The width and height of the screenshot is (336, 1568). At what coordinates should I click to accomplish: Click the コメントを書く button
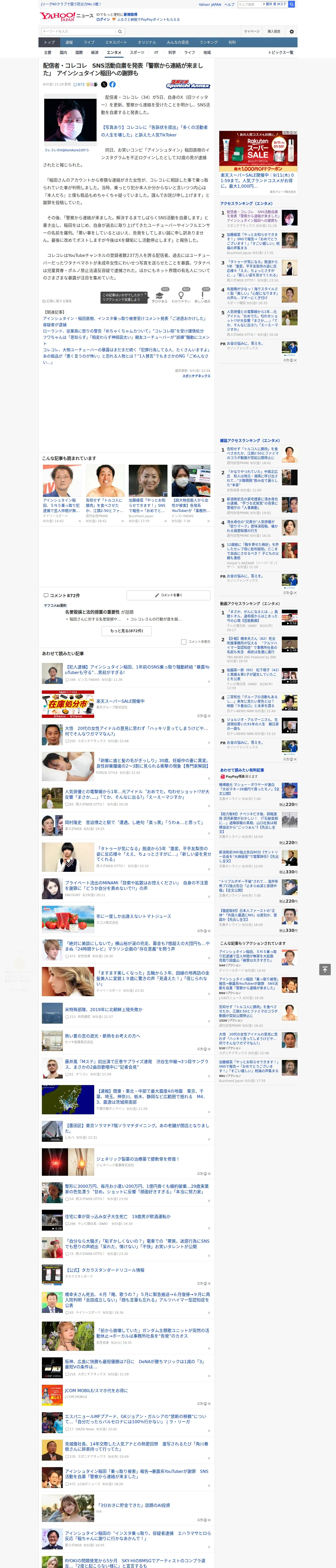pos(168,595)
